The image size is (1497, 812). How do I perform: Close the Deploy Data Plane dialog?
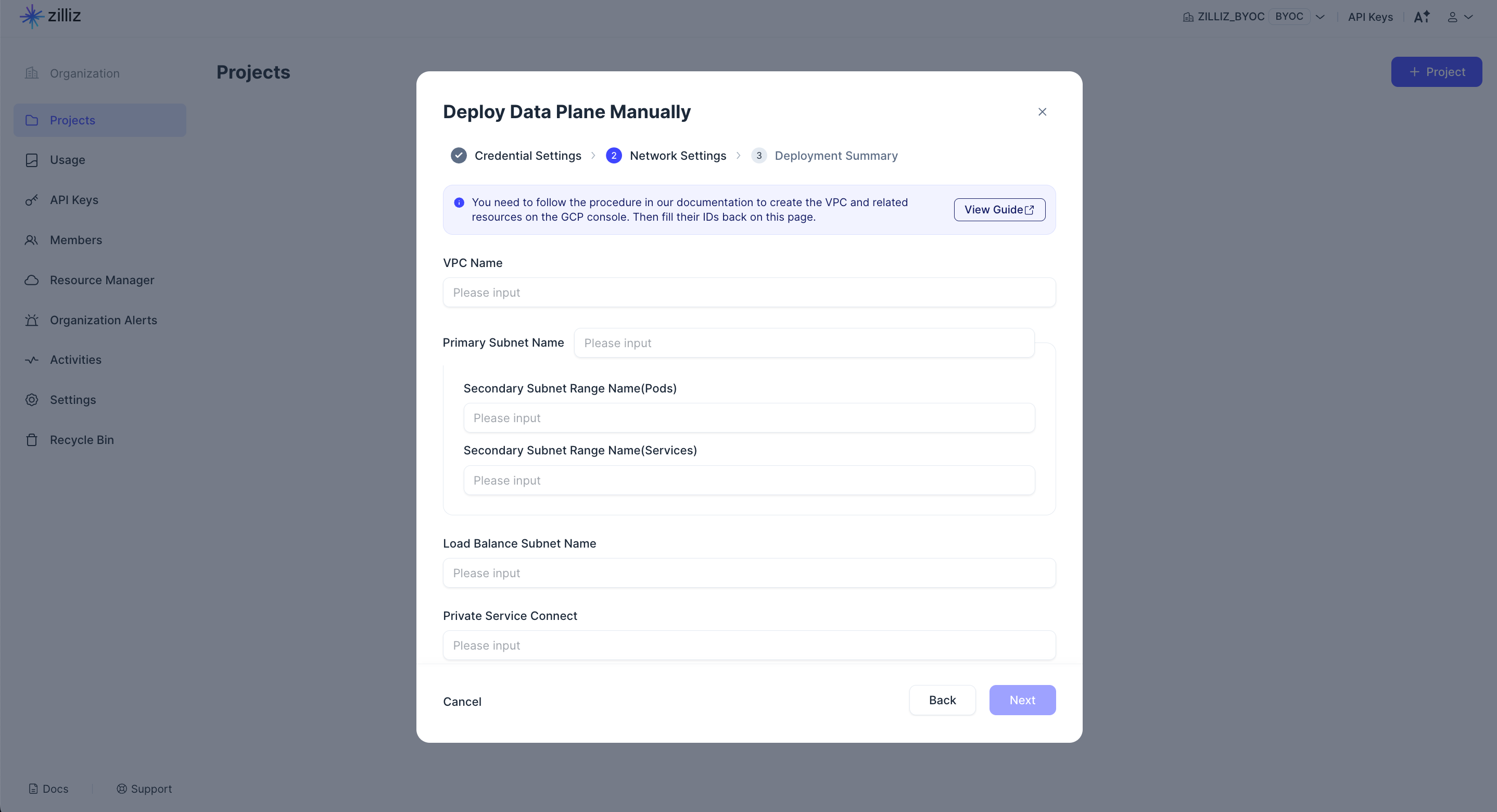1042,111
